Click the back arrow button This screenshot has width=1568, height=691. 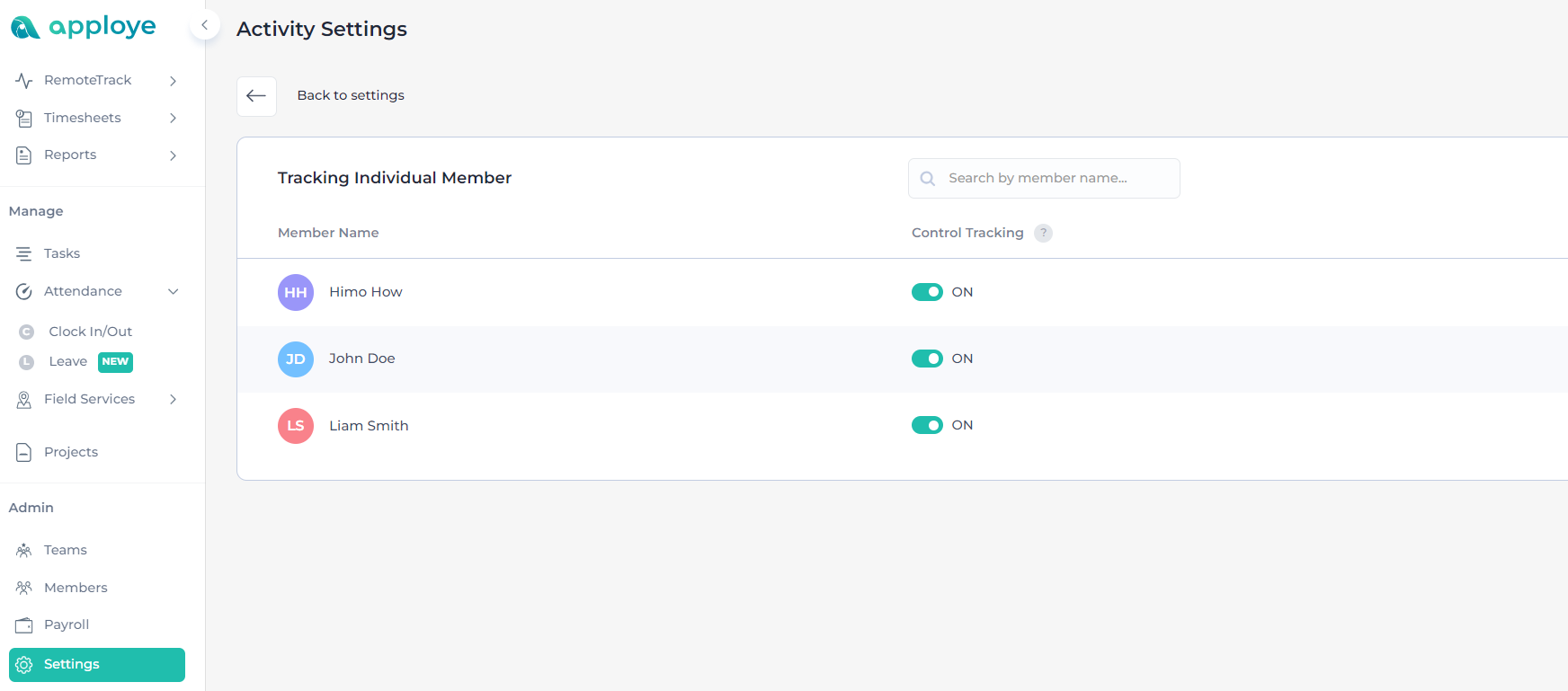pos(256,96)
